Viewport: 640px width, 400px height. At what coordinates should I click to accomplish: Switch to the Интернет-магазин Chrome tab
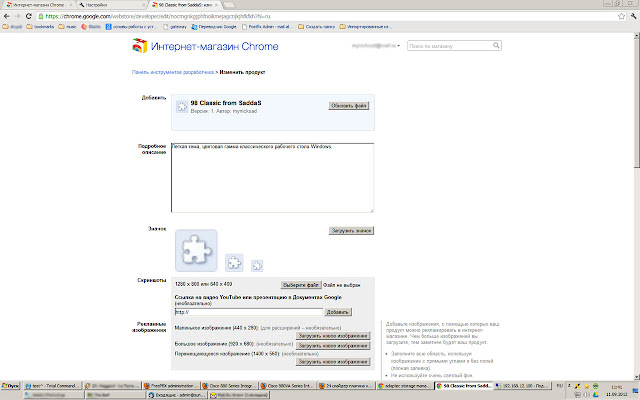[37, 5]
